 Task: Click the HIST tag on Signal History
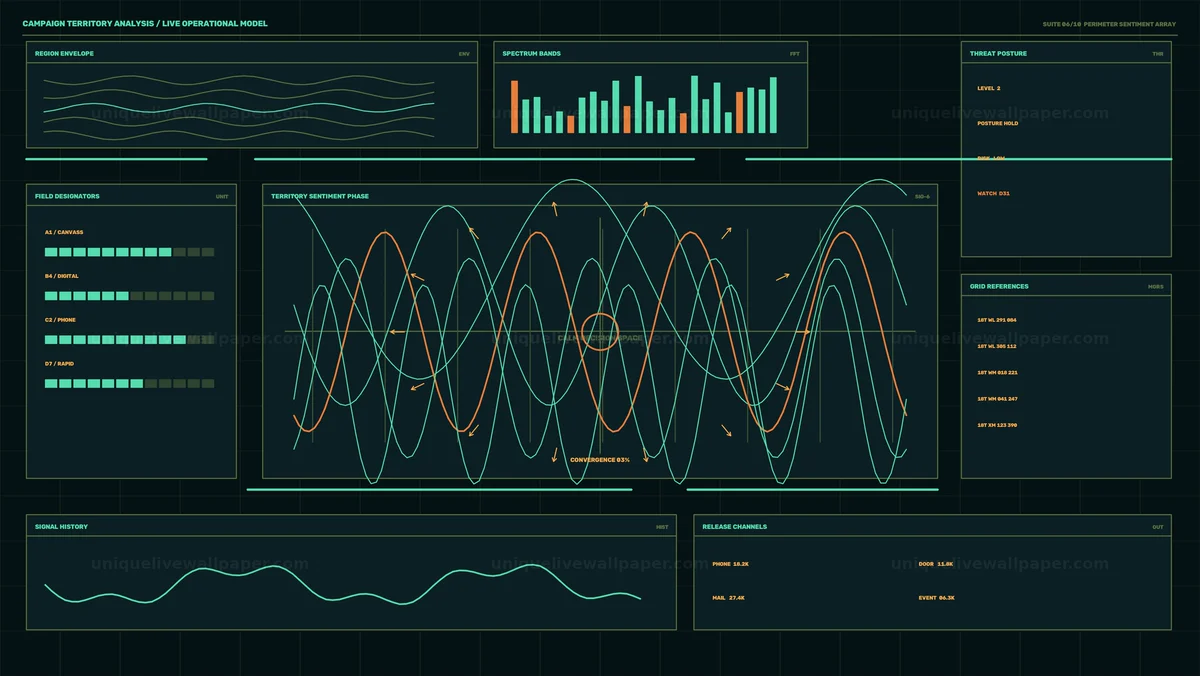click(x=662, y=527)
